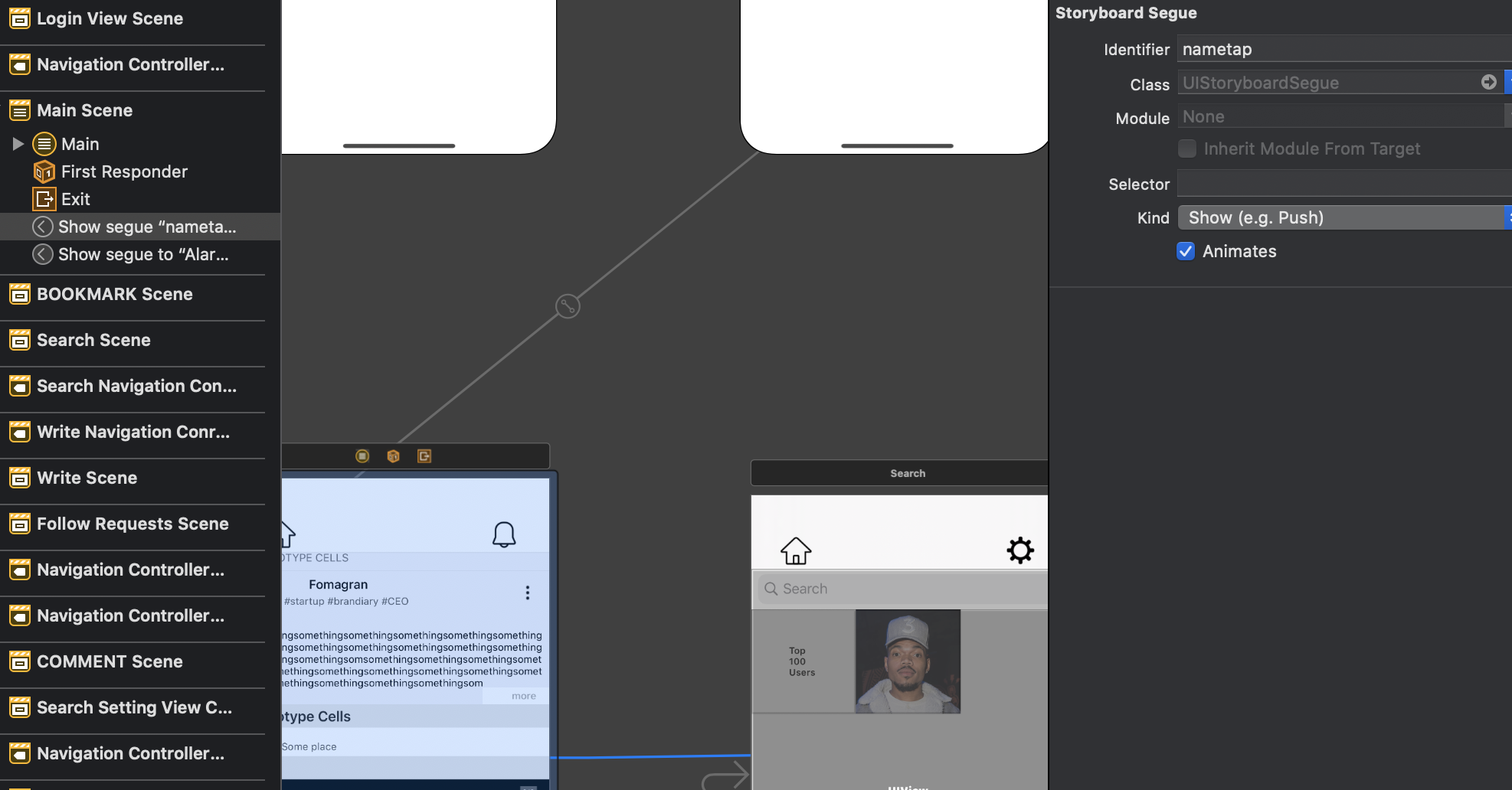Click the Login View Scene icon in the outline

(x=20, y=18)
